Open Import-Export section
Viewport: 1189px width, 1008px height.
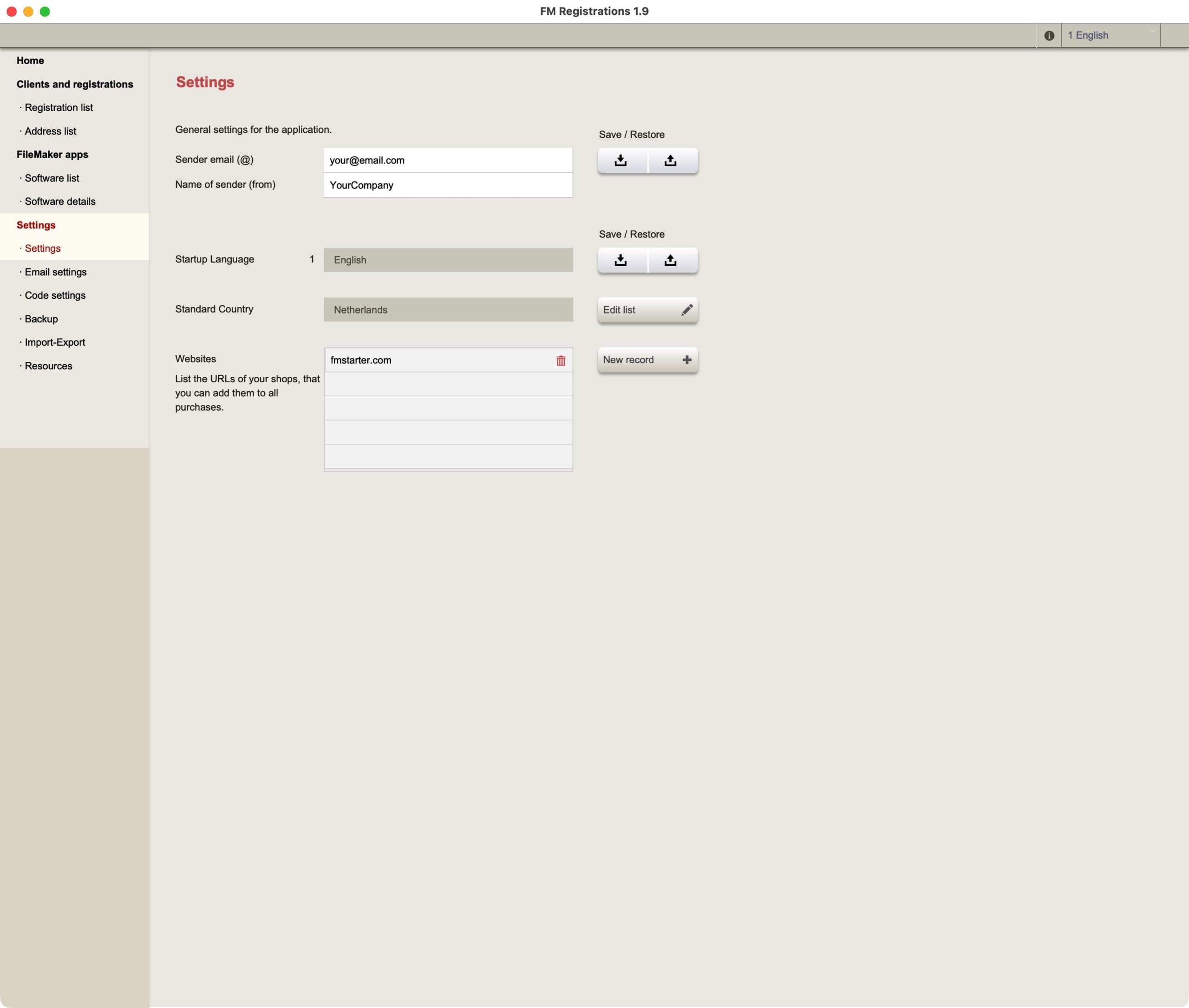tap(55, 342)
